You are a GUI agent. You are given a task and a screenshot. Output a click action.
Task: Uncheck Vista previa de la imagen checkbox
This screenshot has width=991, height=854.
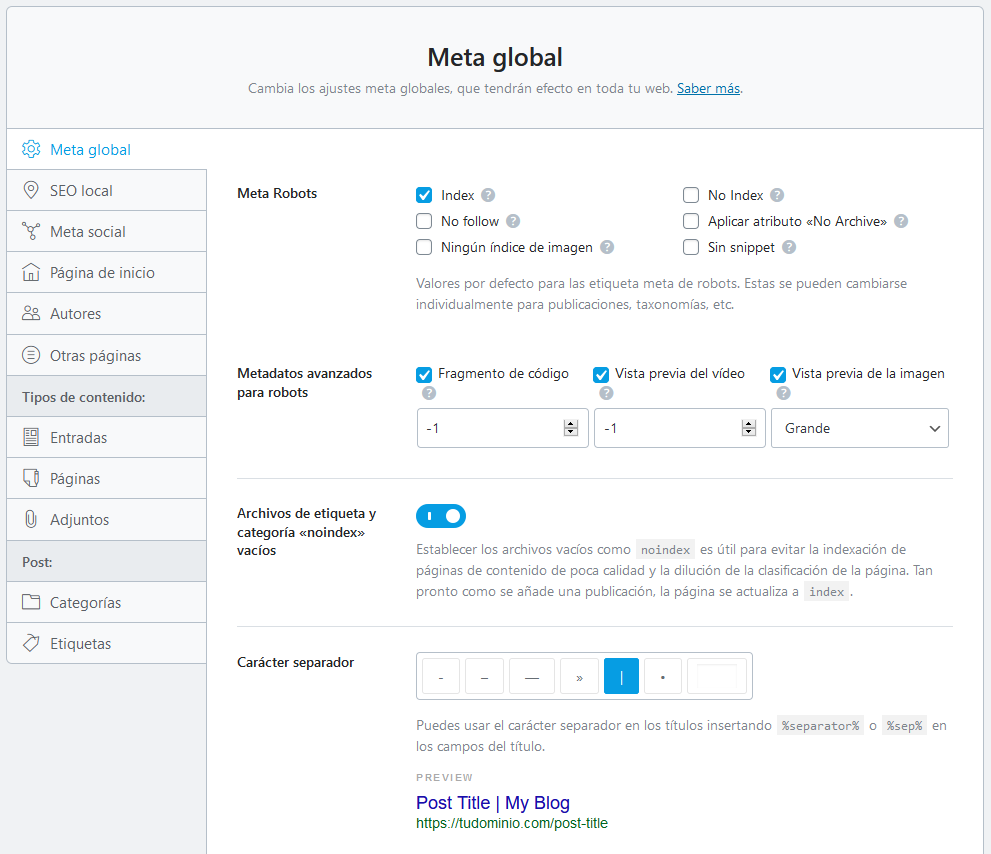(778, 375)
